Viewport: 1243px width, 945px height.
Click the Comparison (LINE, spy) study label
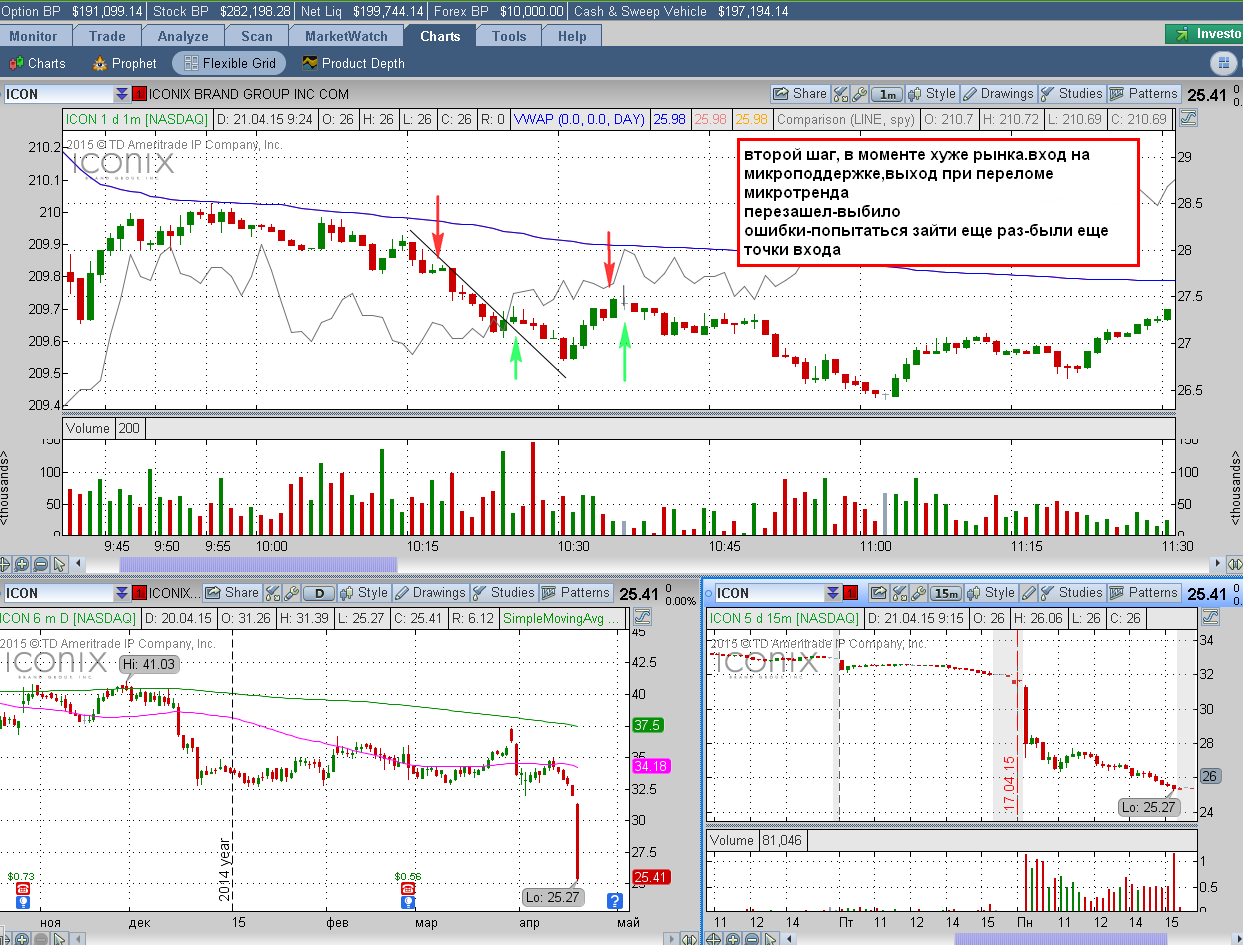click(x=846, y=118)
